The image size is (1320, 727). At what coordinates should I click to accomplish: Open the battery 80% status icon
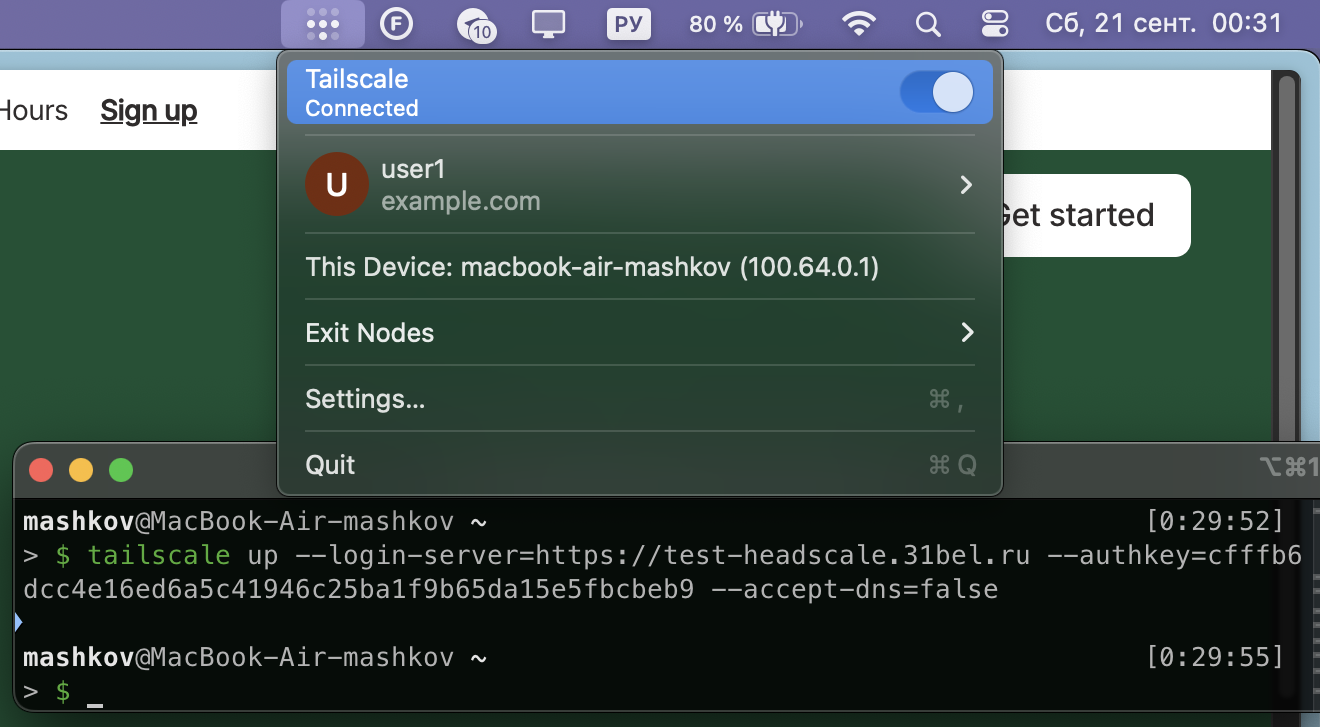pos(747,24)
